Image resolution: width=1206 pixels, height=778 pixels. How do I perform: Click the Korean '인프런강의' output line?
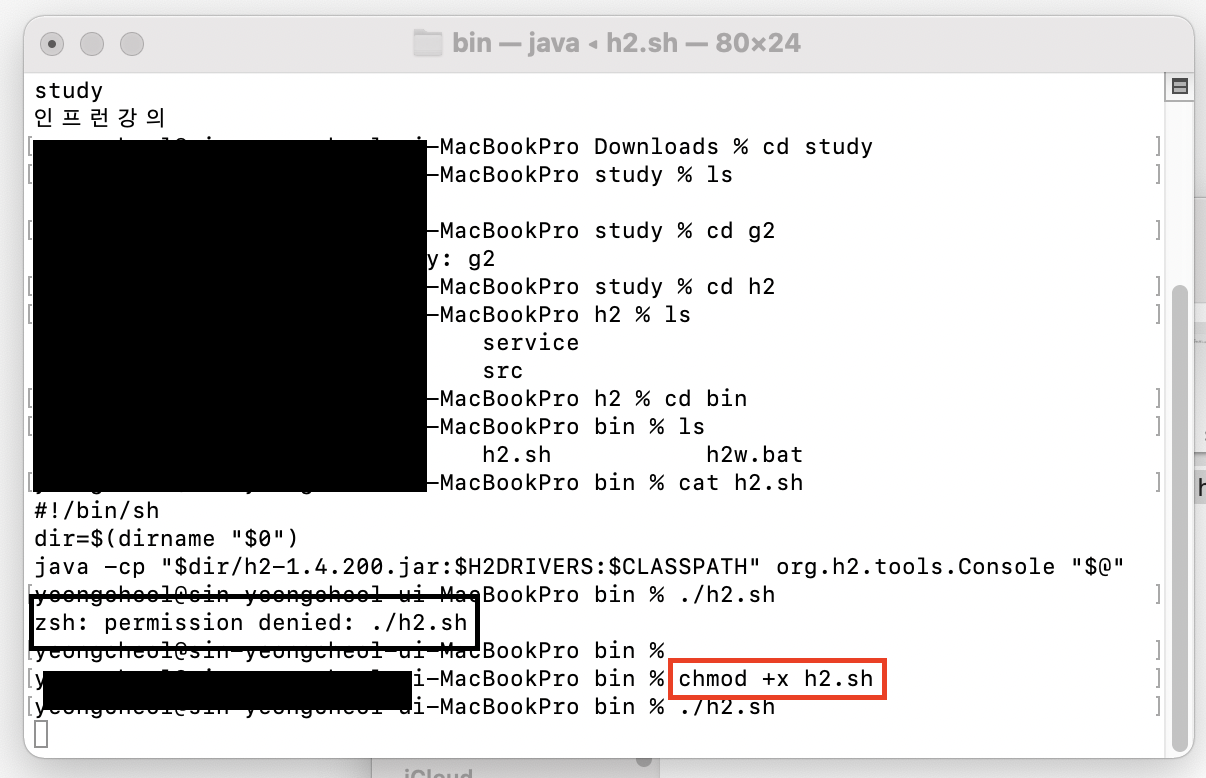[x=100, y=118]
